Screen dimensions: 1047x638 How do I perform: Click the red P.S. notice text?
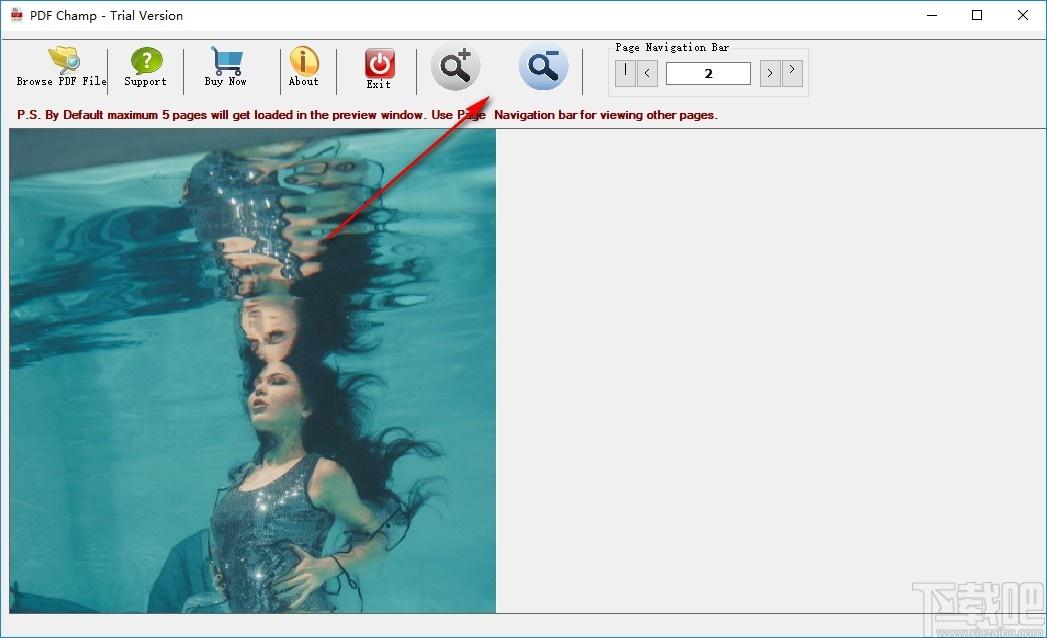(x=367, y=115)
